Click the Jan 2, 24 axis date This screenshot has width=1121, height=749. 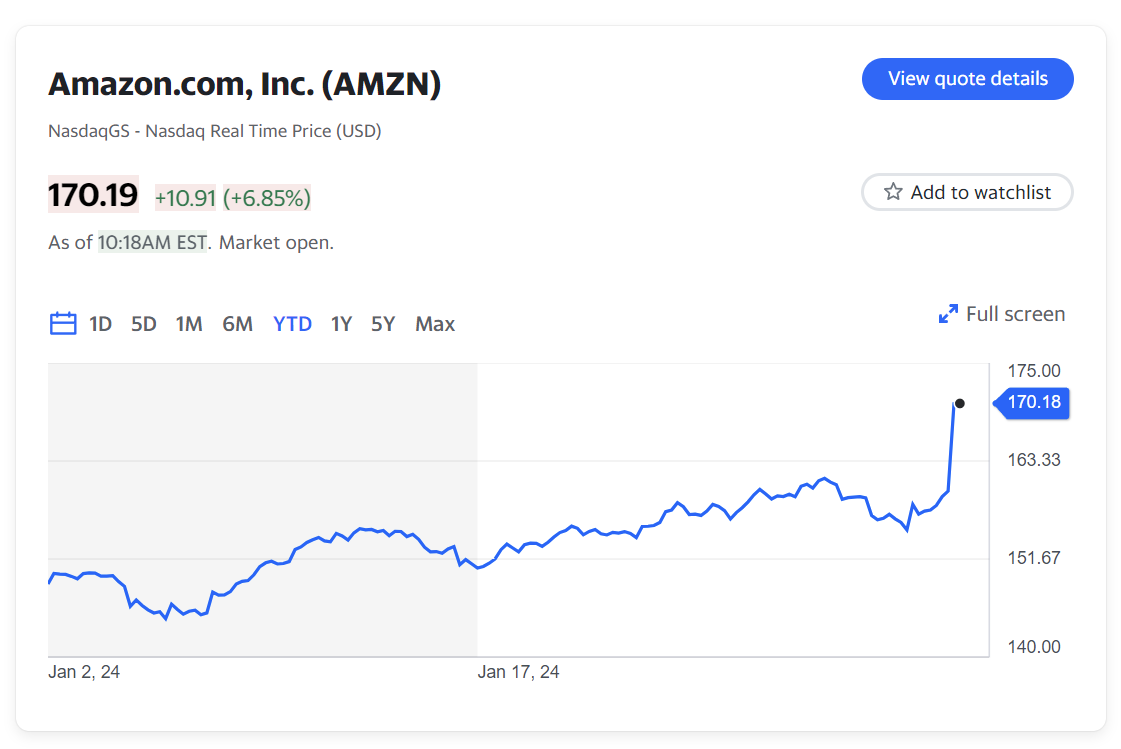coord(84,672)
